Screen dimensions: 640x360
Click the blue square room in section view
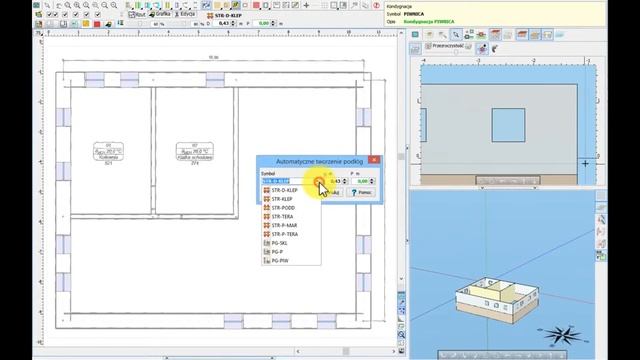(x=508, y=125)
